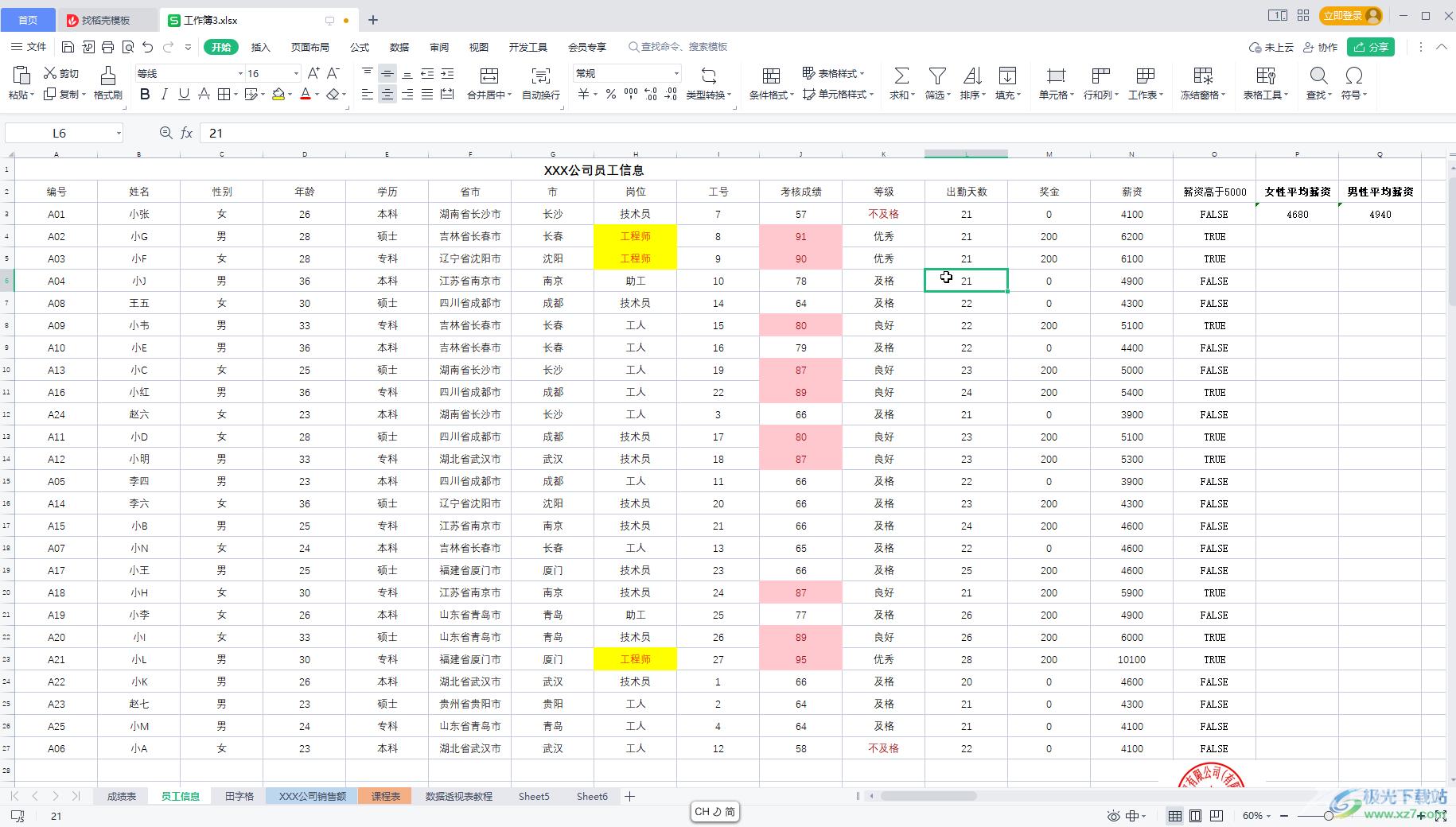Open the font name dropdown (等线)
The width and height of the screenshot is (1456, 827).
(x=240, y=73)
